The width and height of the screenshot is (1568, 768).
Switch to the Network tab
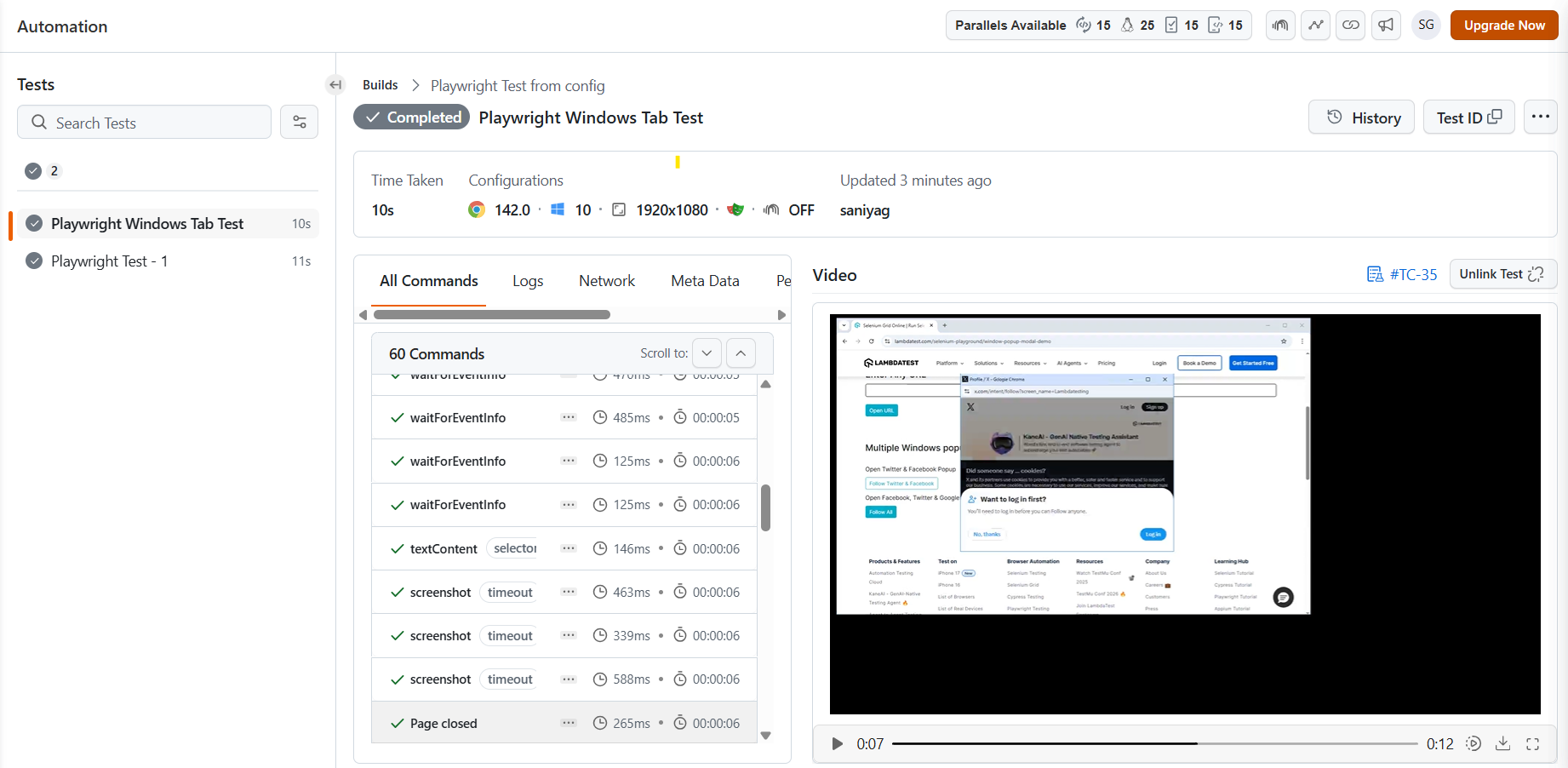pyautogui.click(x=606, y=280)
